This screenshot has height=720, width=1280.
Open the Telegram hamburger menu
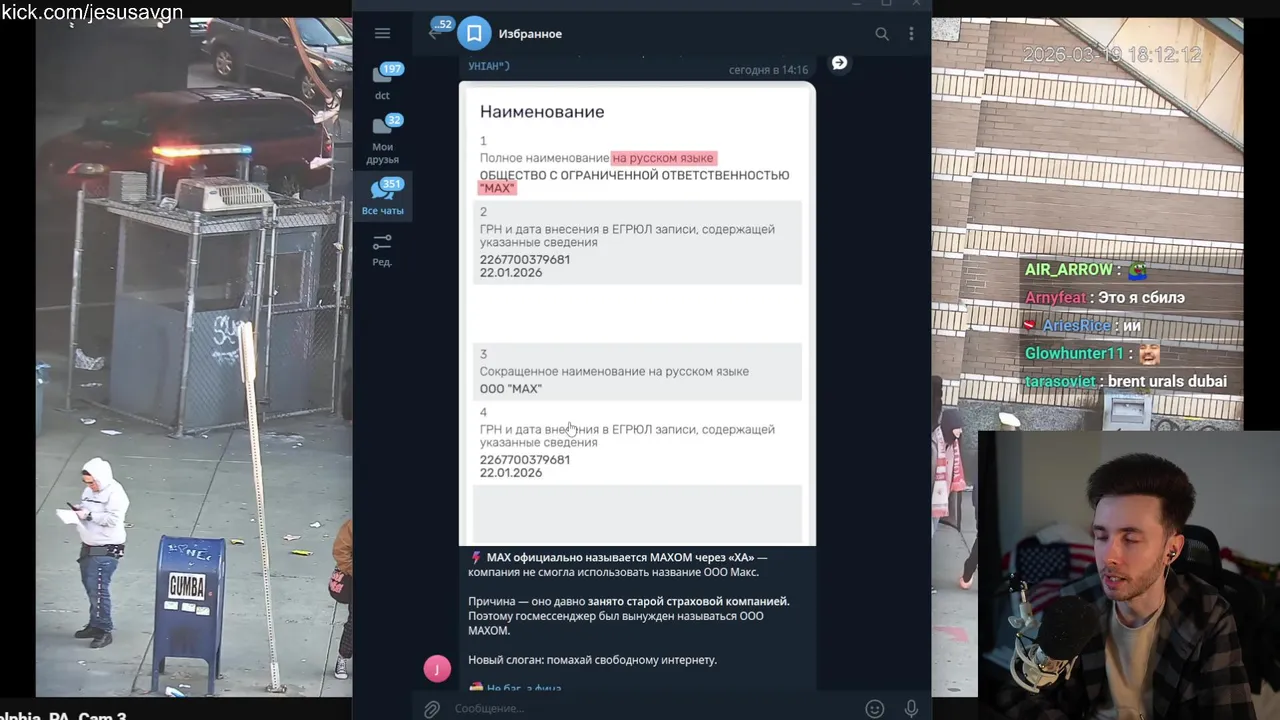[382, 33]
